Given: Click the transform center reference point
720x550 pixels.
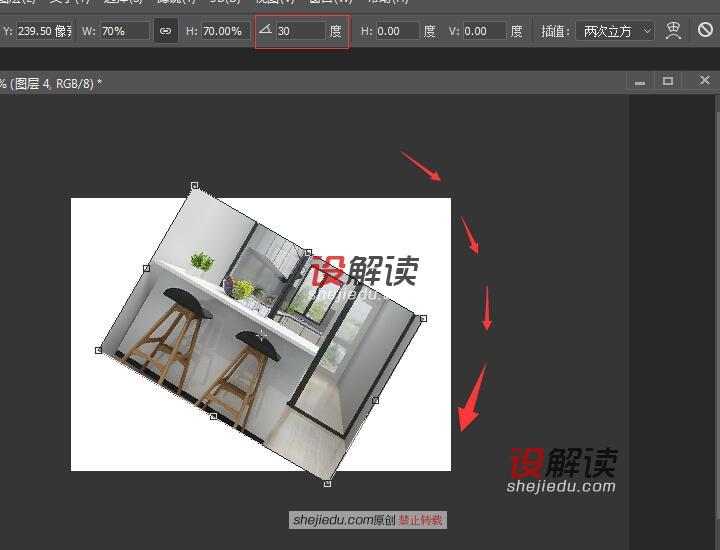Looking at the screenshot, I should click(x=261, y=335).
